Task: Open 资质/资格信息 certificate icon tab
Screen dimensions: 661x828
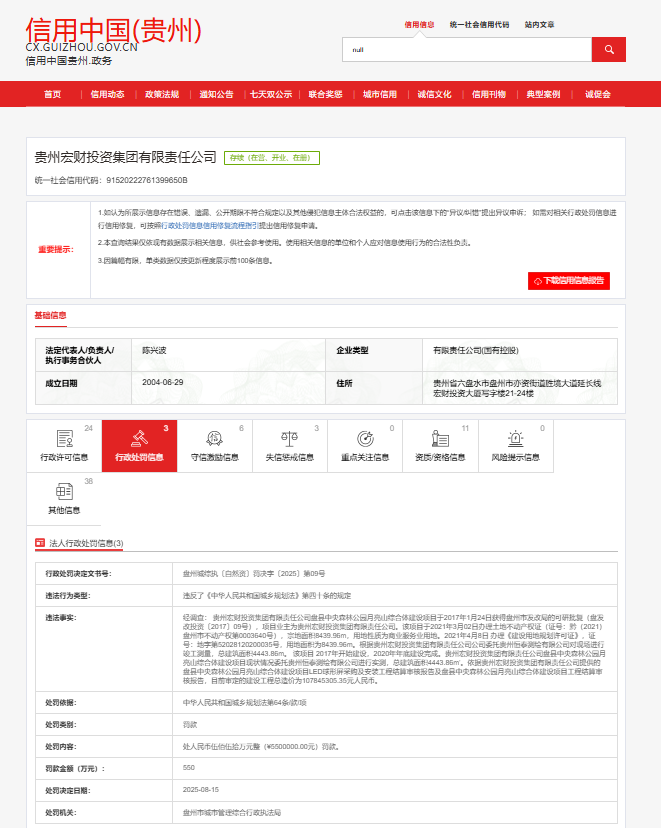Action: pos(440,446)
